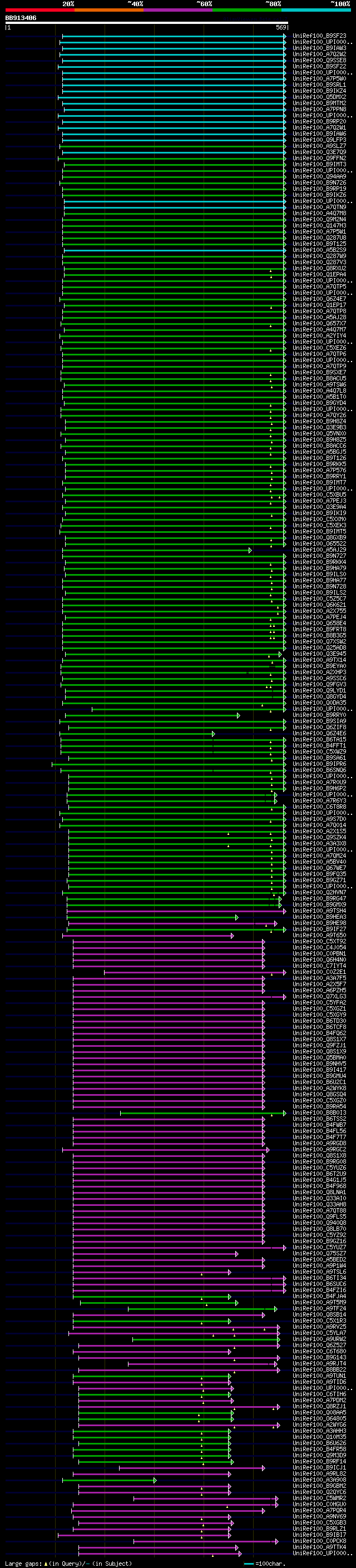Select label UniRef100_Q94AA9

[x=319, y=176]
